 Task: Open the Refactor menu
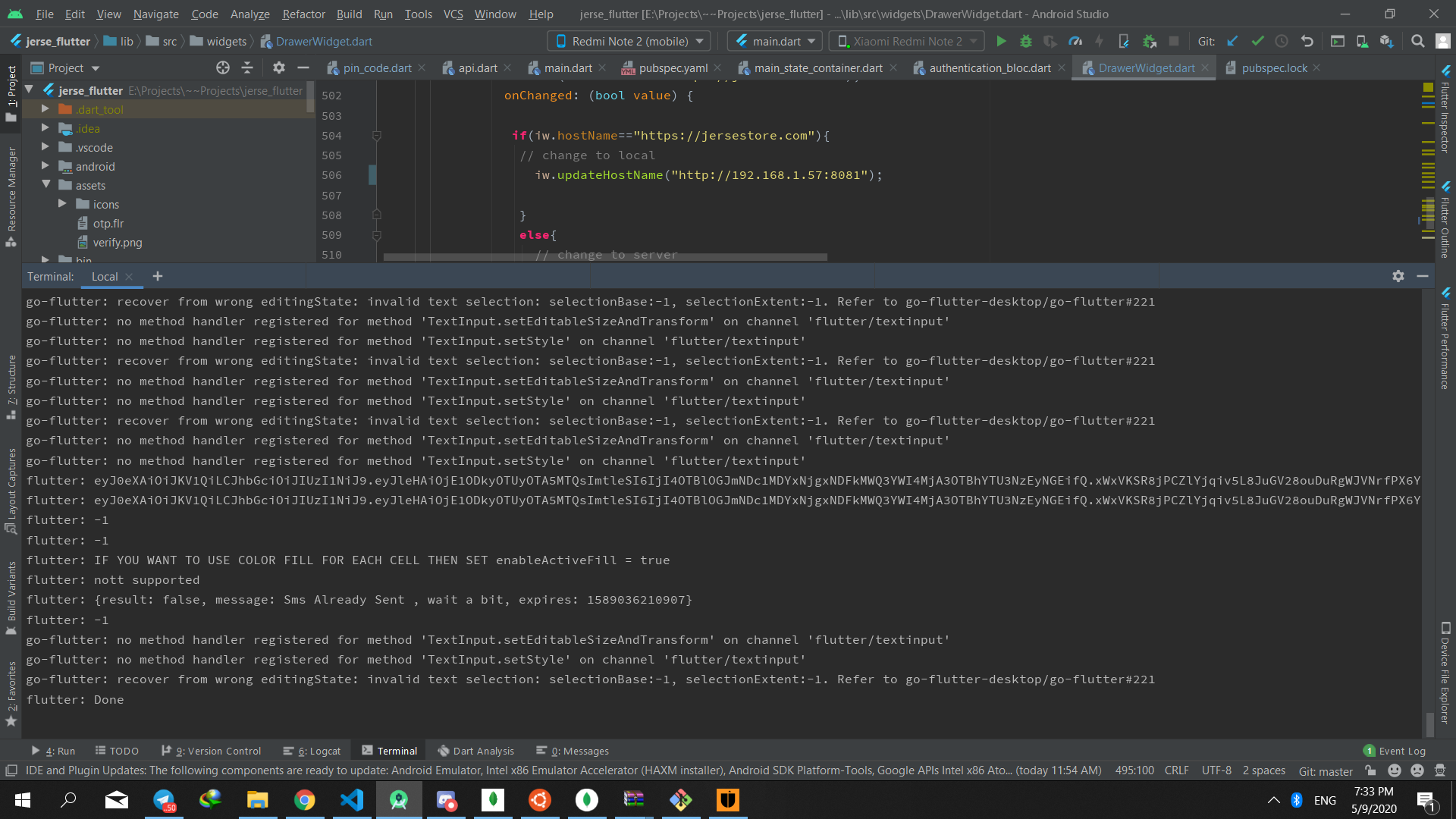303,14
